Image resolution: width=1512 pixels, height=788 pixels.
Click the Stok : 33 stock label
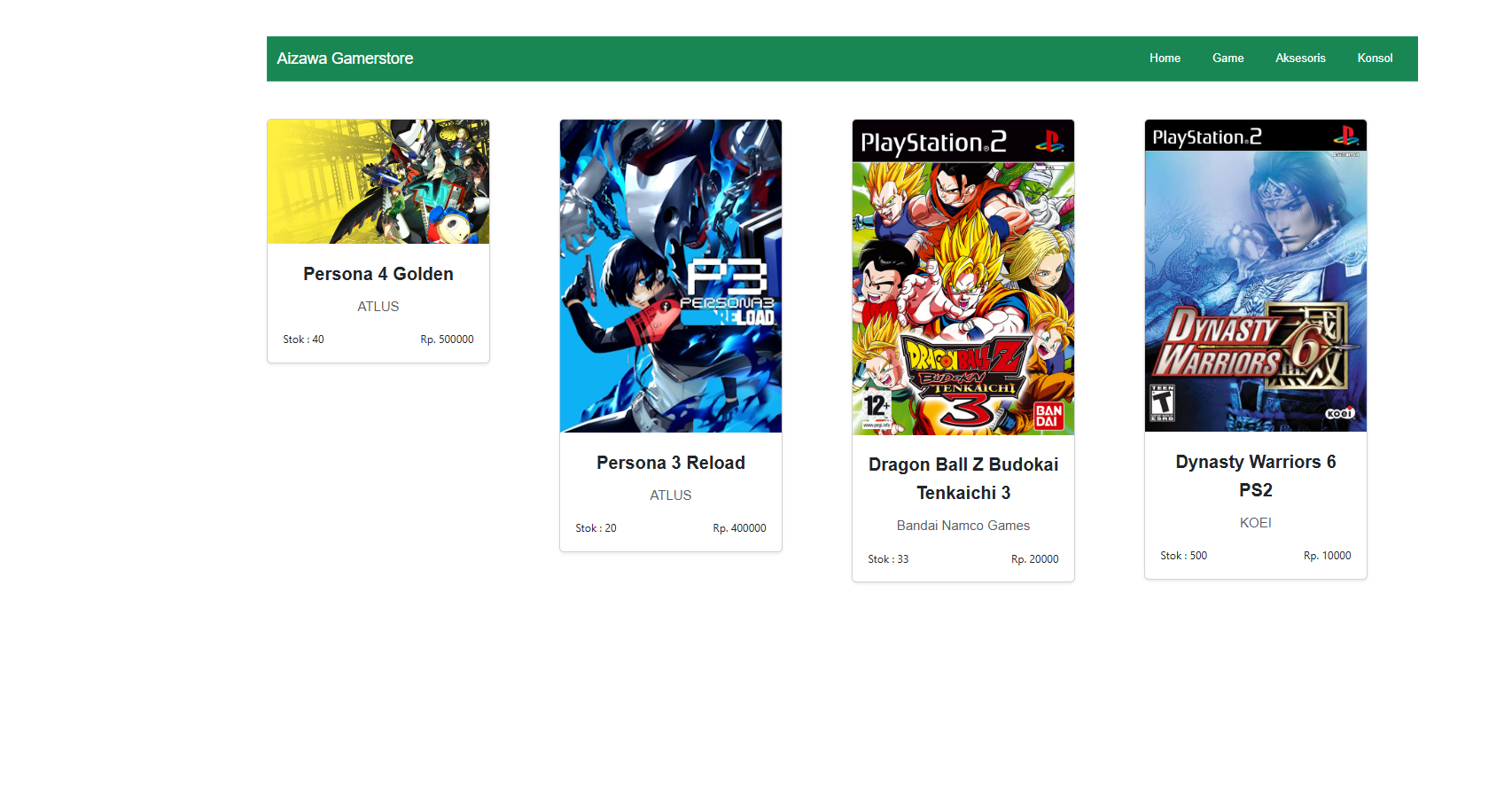(x=888, y=559)
